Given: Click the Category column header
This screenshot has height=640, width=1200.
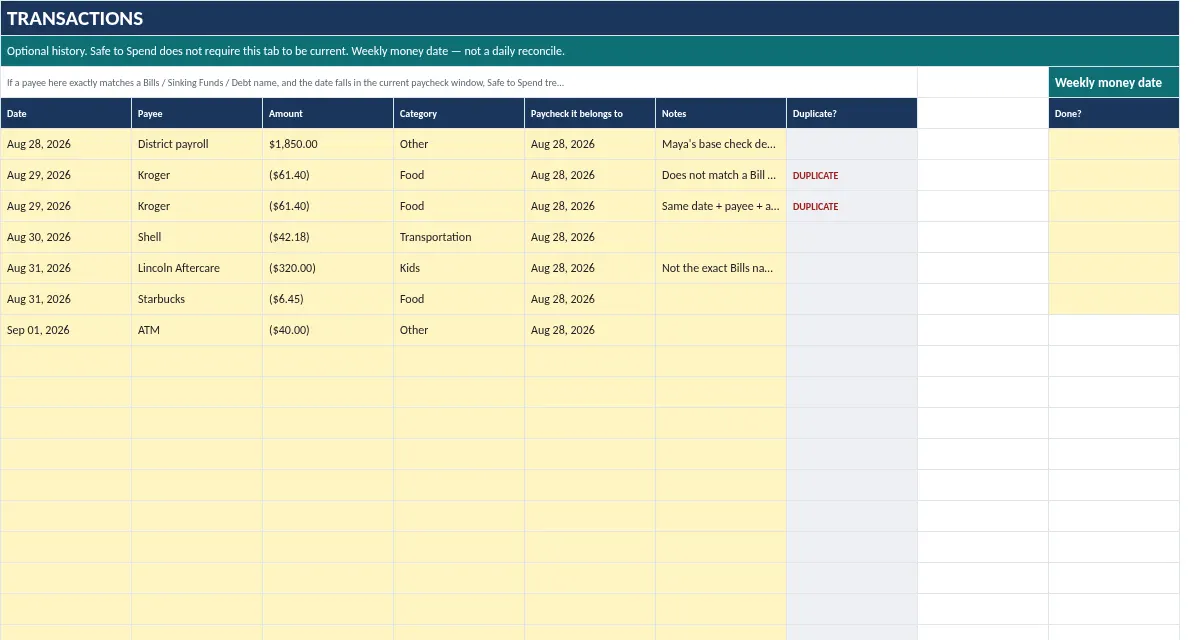Looking at the screenshot, I should point(459,114).
